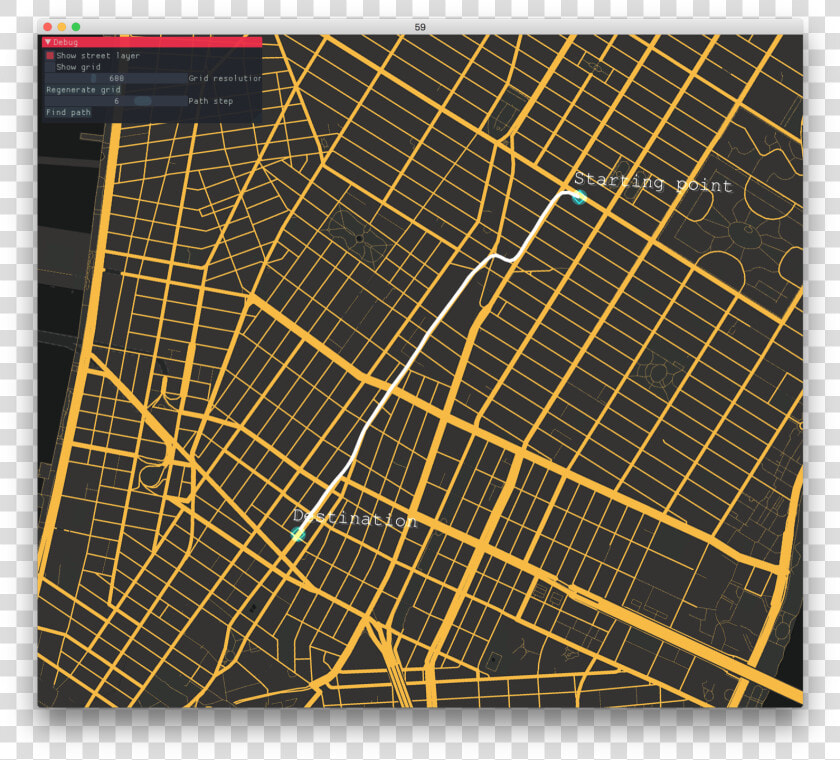Viewport: 840px width, 760px height.
Task: Click the "Starting point" label text
Action: [x=653, y=182]
